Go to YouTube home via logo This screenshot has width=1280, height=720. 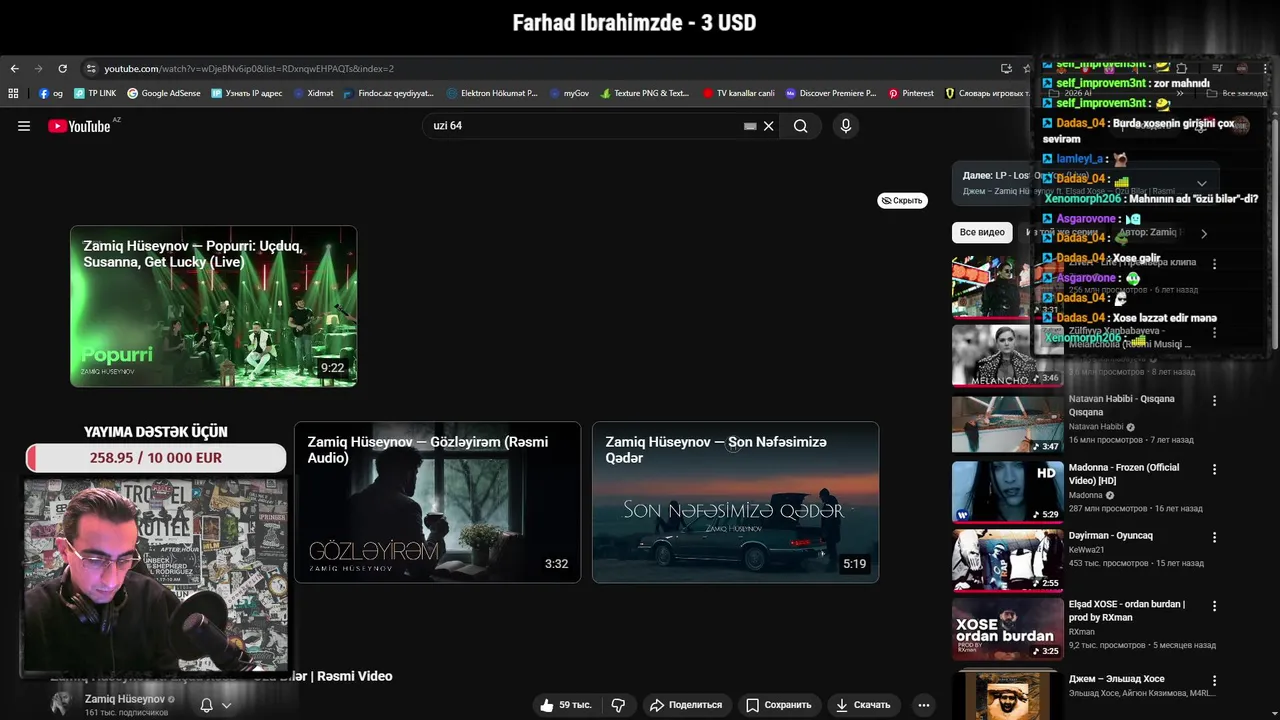80,126
